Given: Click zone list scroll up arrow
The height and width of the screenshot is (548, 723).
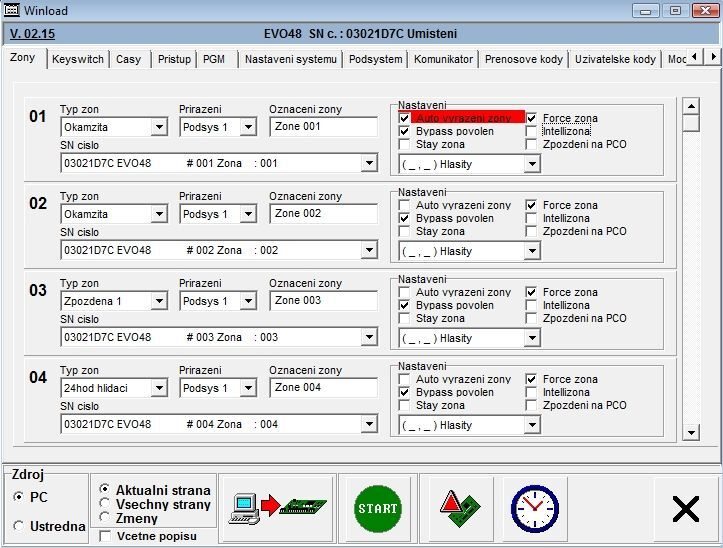Looking at the screenshot, I should (690, 106).
